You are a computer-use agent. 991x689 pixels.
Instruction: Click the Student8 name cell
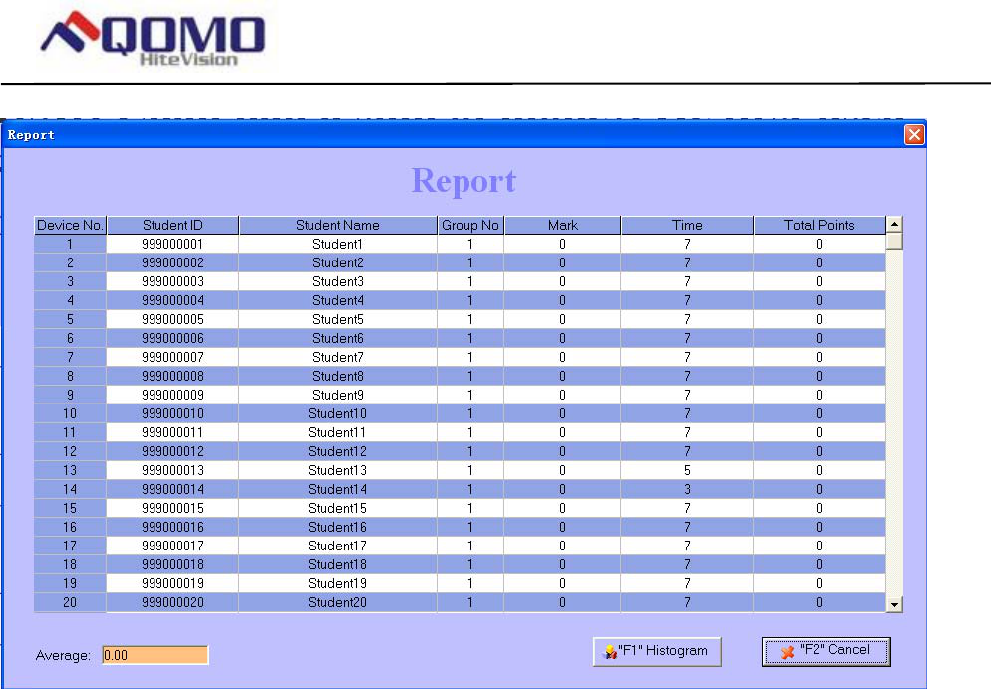[x=337, y=376]
